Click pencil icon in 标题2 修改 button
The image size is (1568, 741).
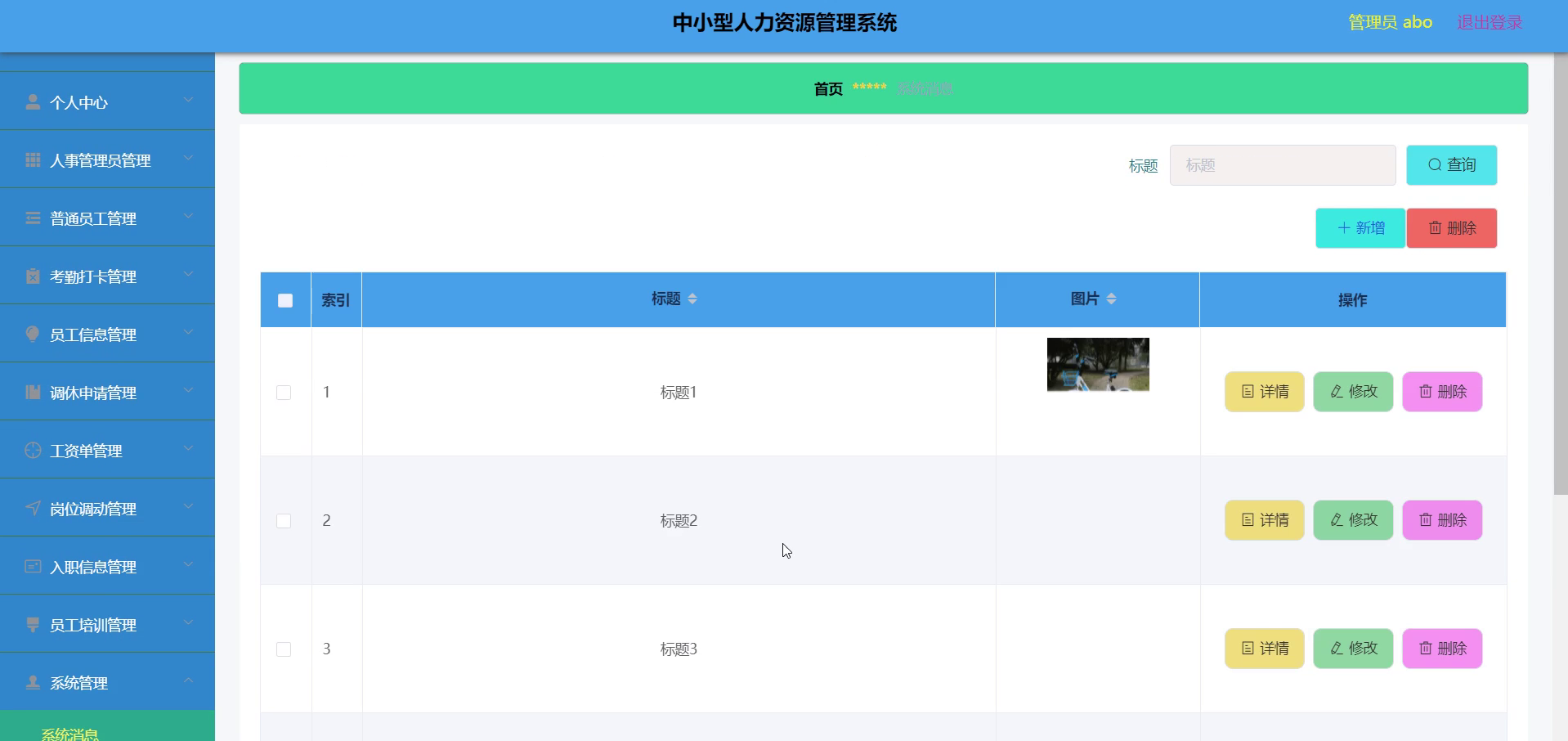tap(1337, 520)
